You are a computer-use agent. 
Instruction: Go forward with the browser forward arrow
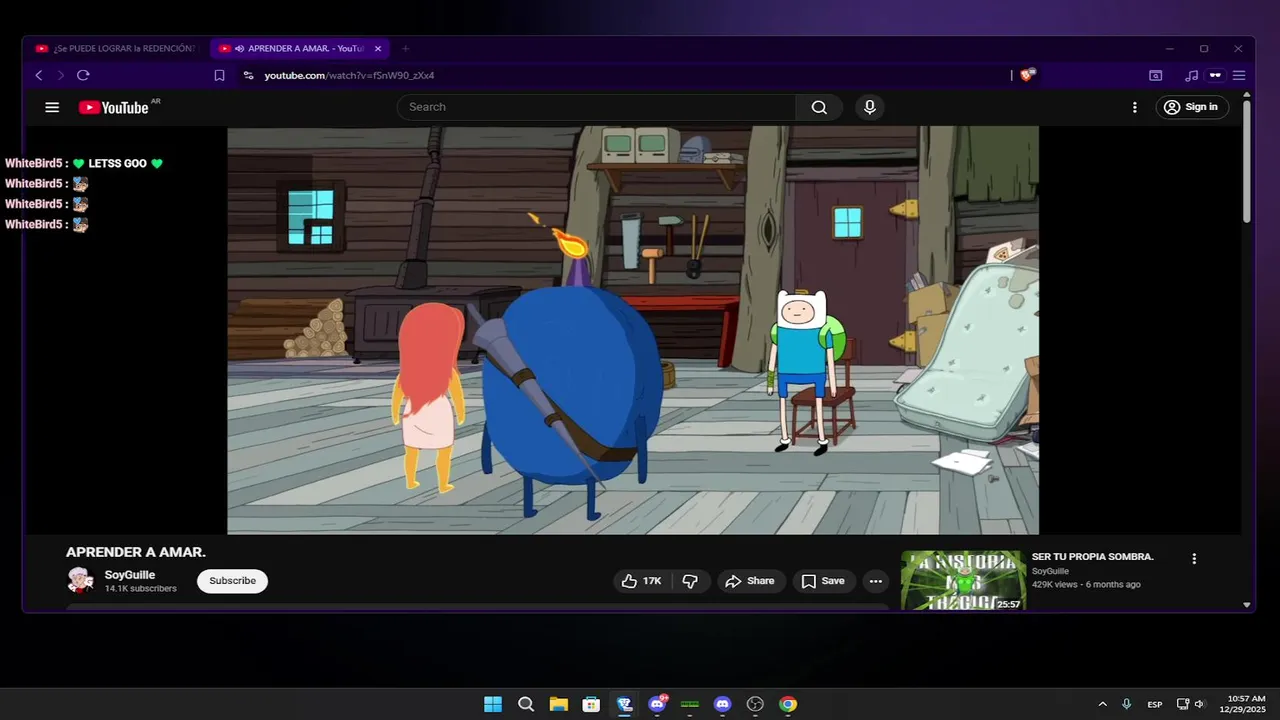coord(60,75)
